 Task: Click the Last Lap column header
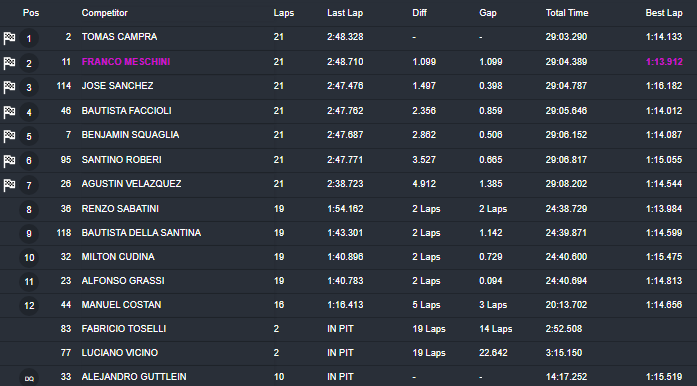point(345,13)
